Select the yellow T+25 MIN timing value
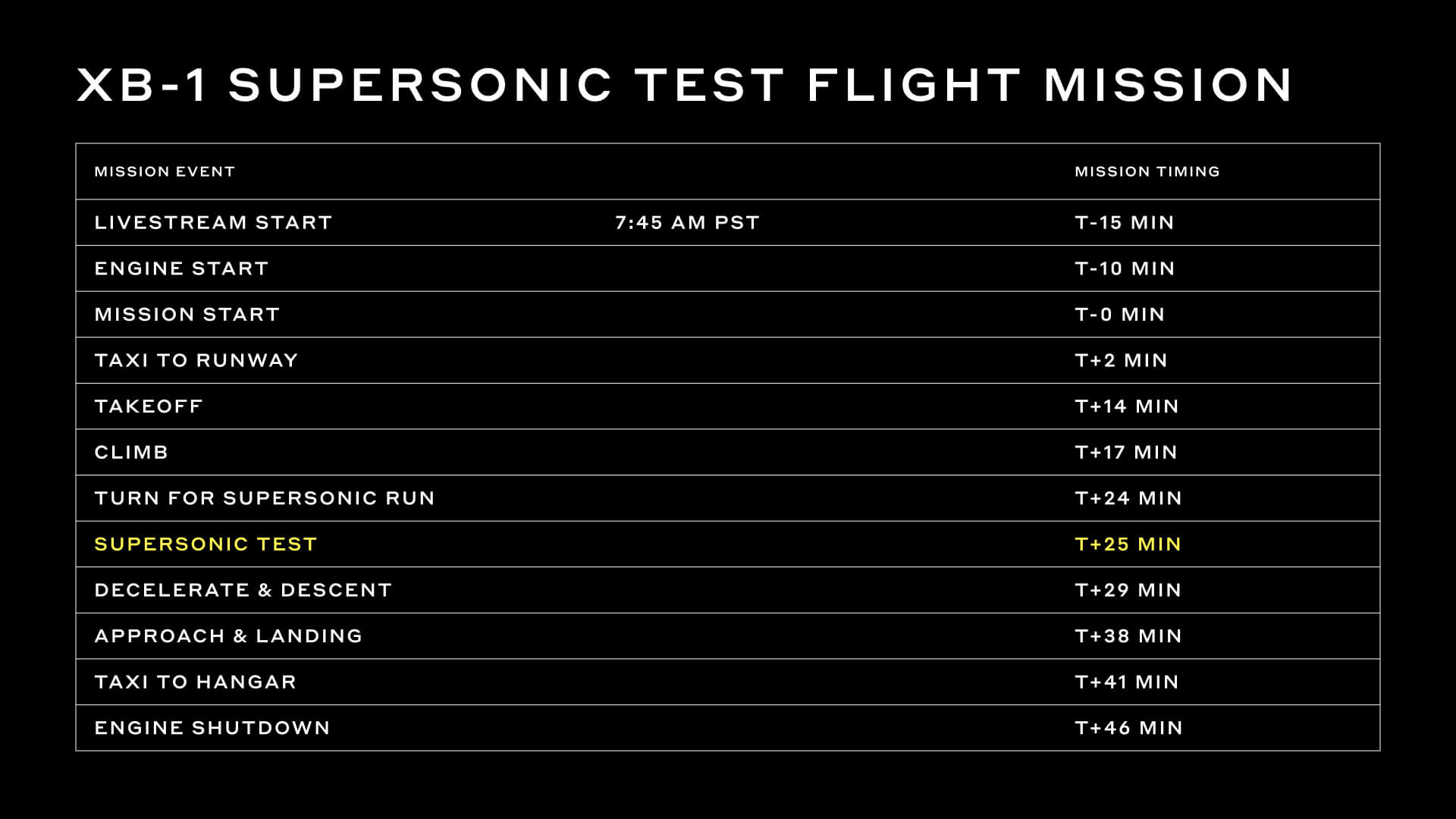 coord(1128,544)
